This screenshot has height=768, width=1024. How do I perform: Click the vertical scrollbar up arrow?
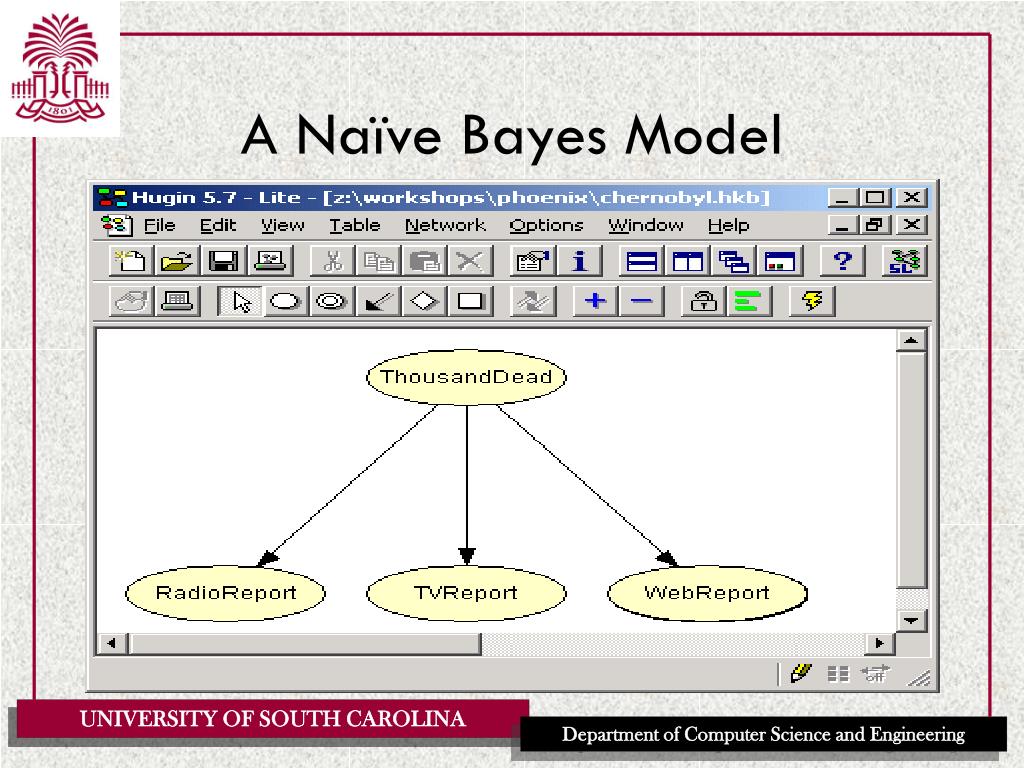(912, 340)
